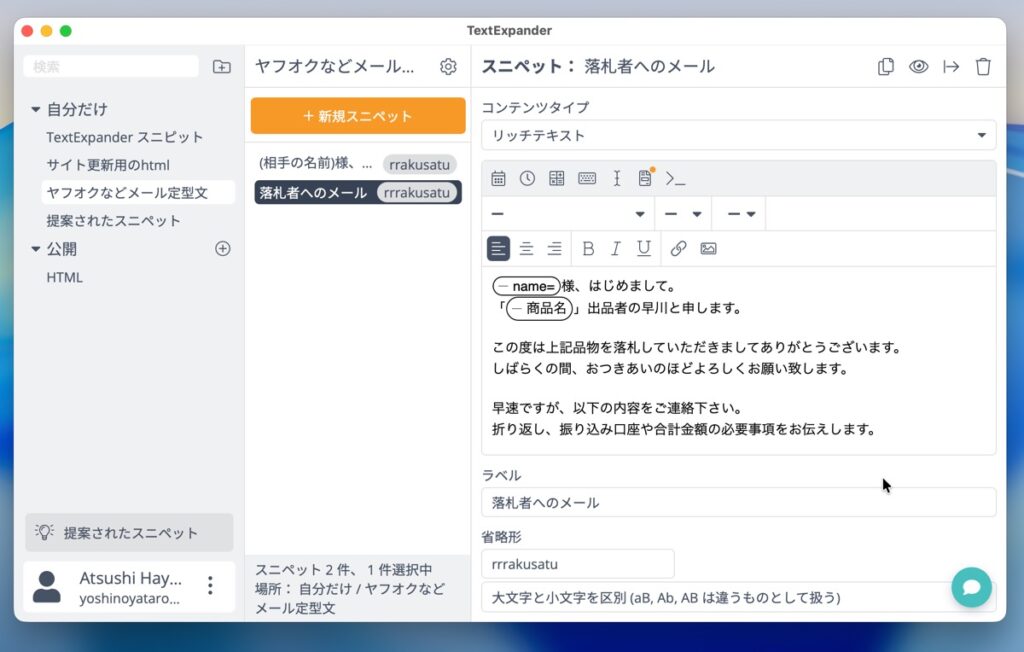The width and height of the screenshot is (1024, 652).
Task: Click the 提案されたスニペット button at bottom left
Action: [129, 533]
